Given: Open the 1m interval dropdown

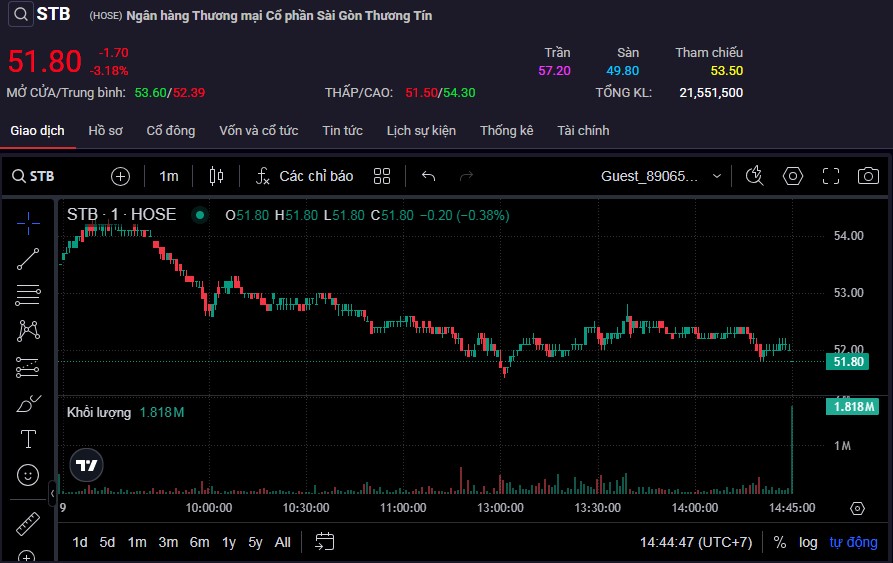Looking at the screenshot, I should pos(169,176).
